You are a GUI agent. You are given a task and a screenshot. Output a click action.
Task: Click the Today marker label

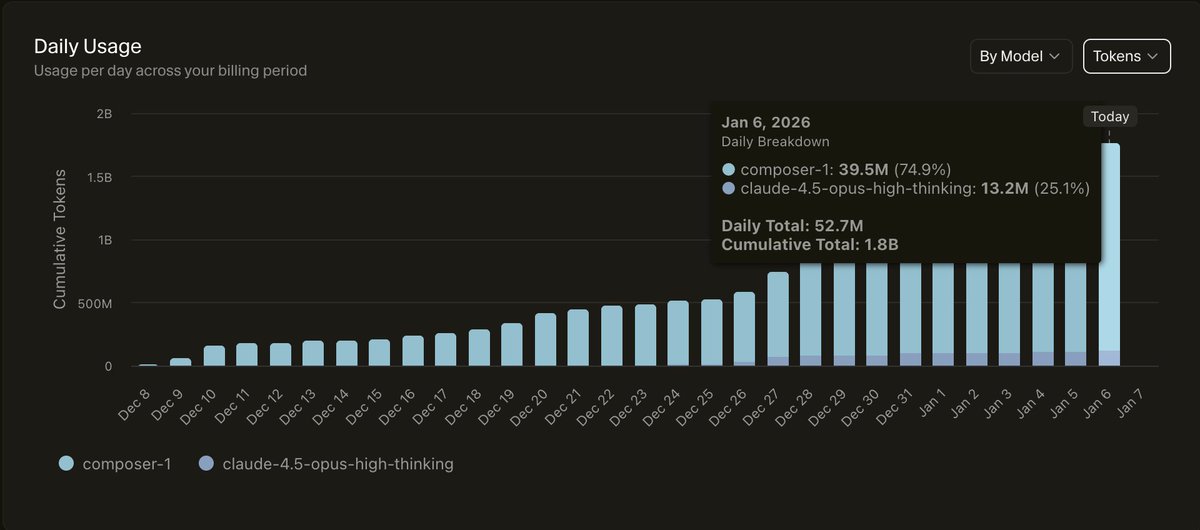[x=1110, y=117]
